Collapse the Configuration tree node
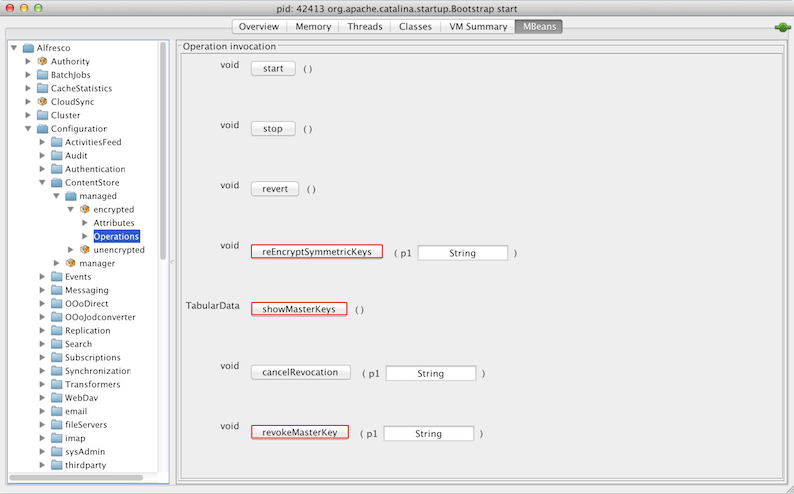Image resolution: width=794 pixels, height=494 pixels. pos(28,129)
